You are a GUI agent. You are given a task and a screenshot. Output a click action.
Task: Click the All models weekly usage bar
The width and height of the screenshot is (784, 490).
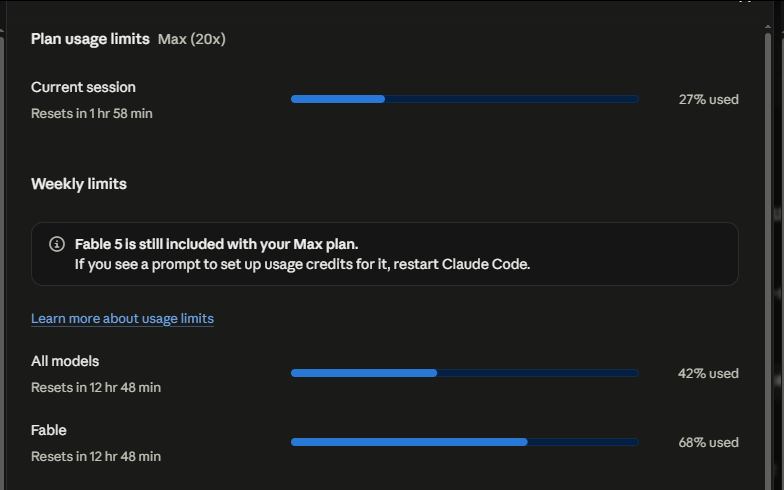point(464,373)
